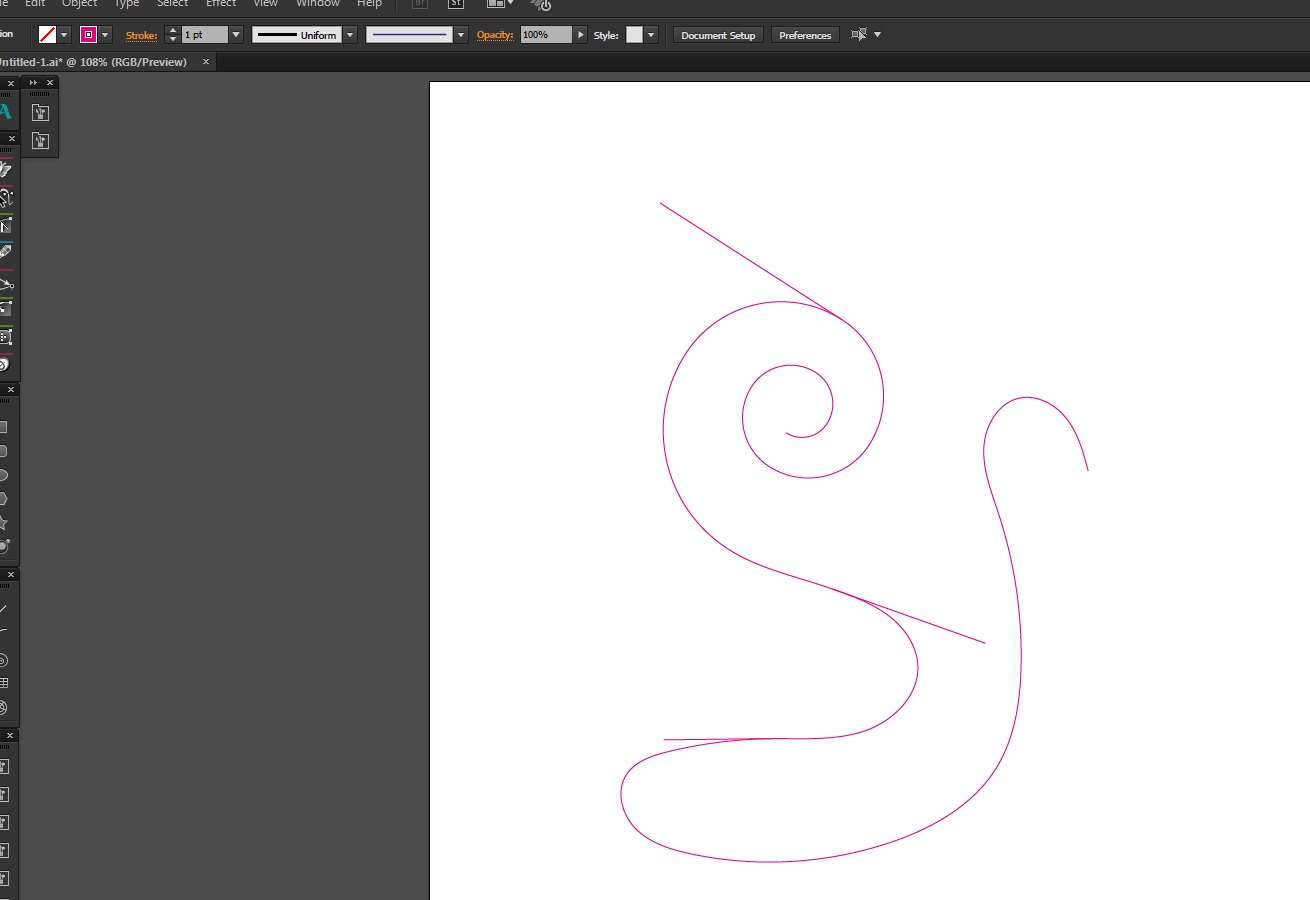Open the Uniform width profile dropdown
This screenshot has height=900, width=1310.
349,35
